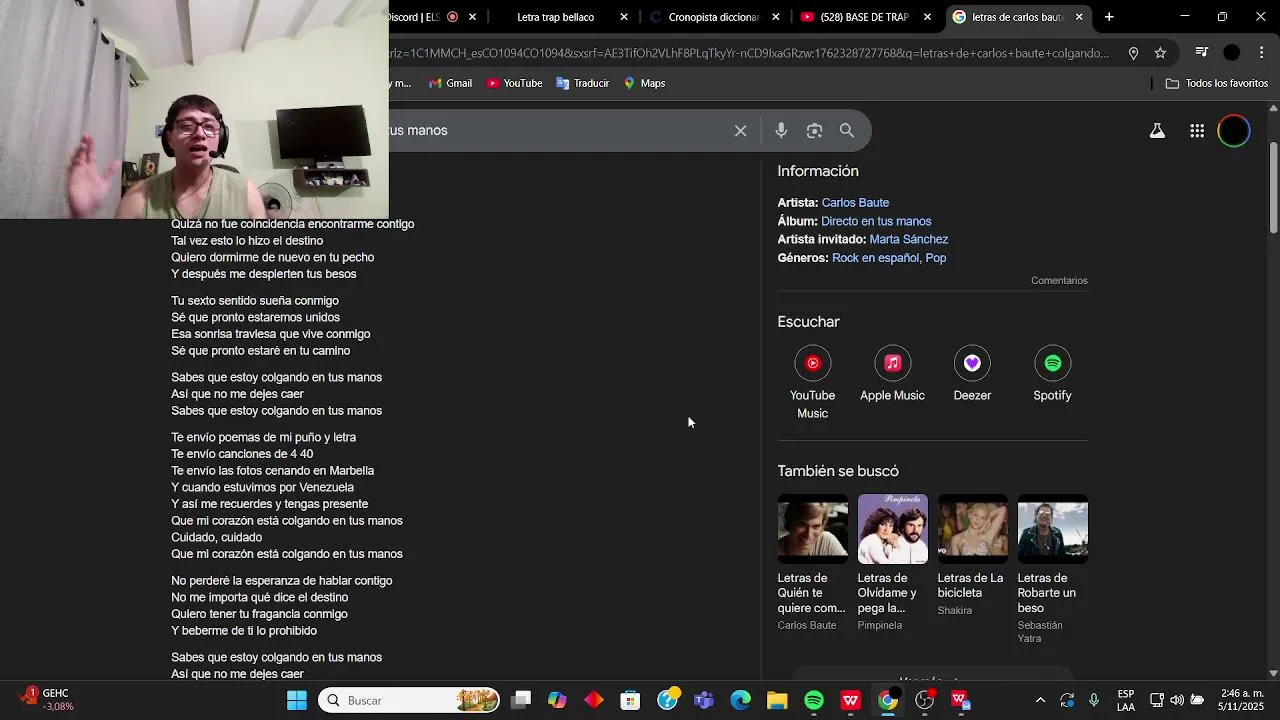
Task: Click the Comentarios feedback link
Action: (x=1059, y=281)
